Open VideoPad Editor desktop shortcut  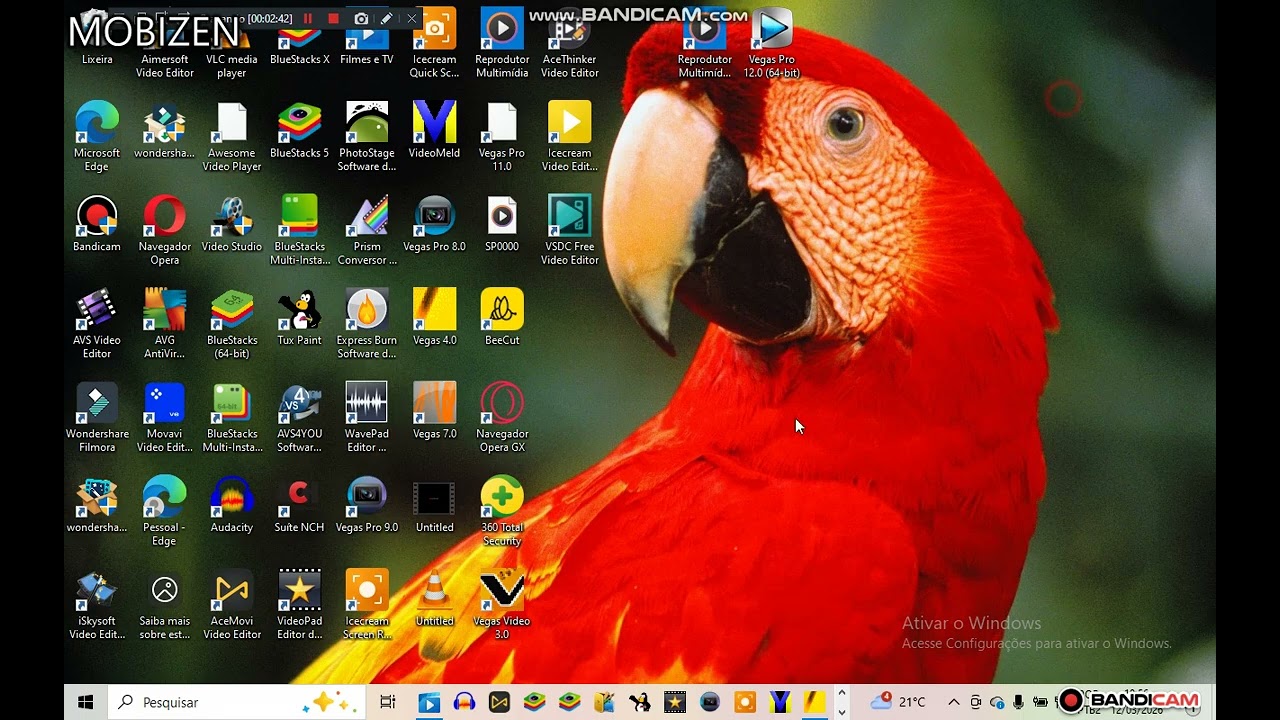point(300,605)
